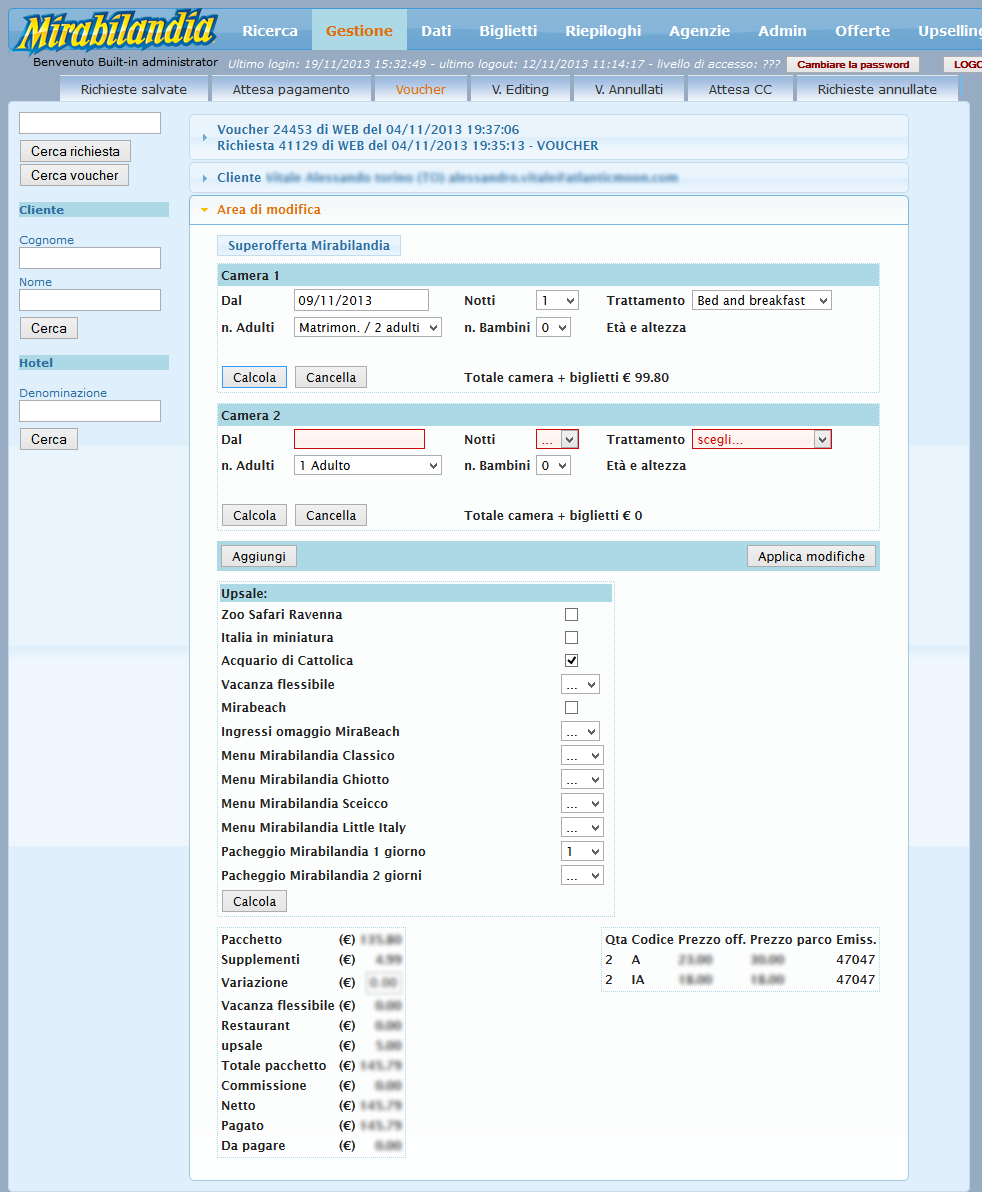The width and height of the screenshot is (982, 1192).
Task: Click Calcola for Camera 2
Action: [255, 515]
